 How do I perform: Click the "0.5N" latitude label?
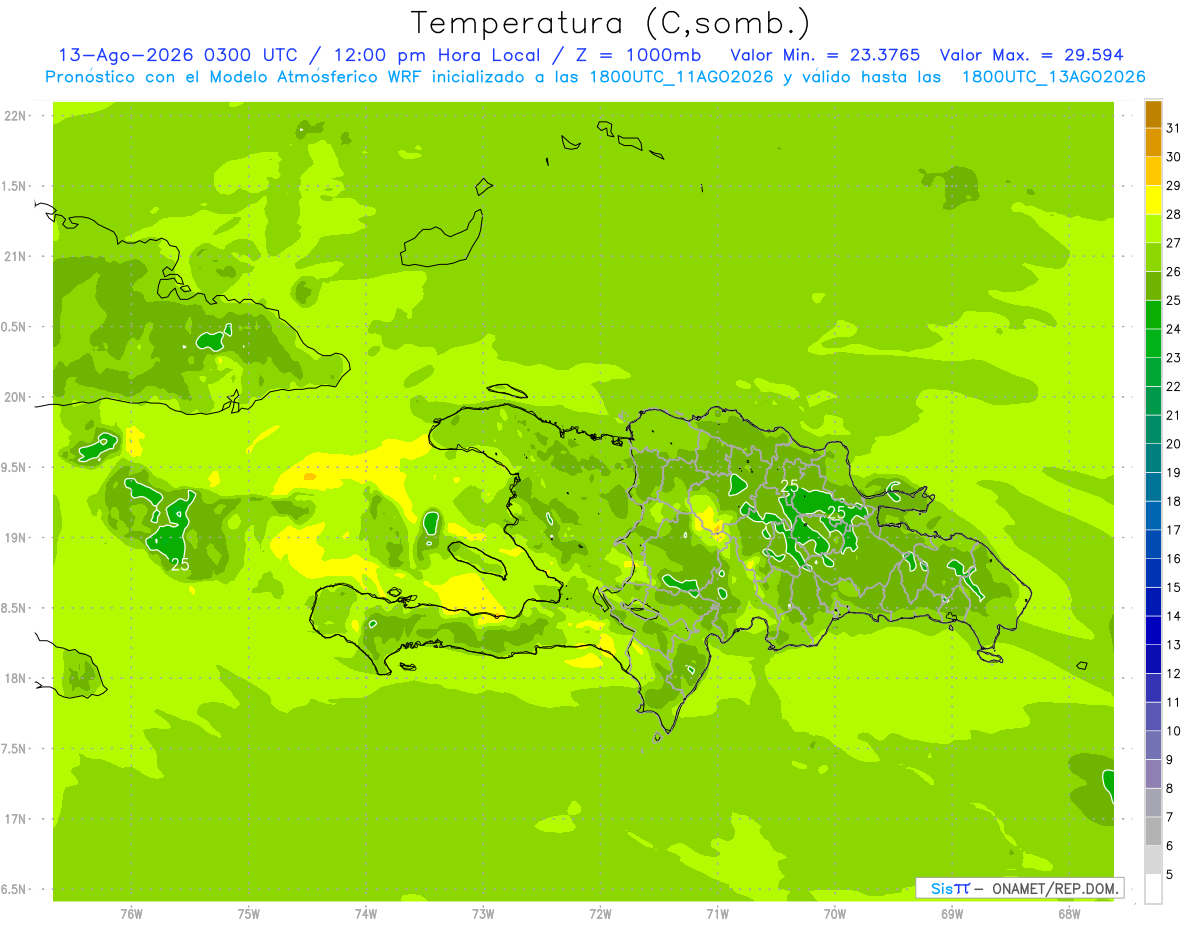pos(15,327)
